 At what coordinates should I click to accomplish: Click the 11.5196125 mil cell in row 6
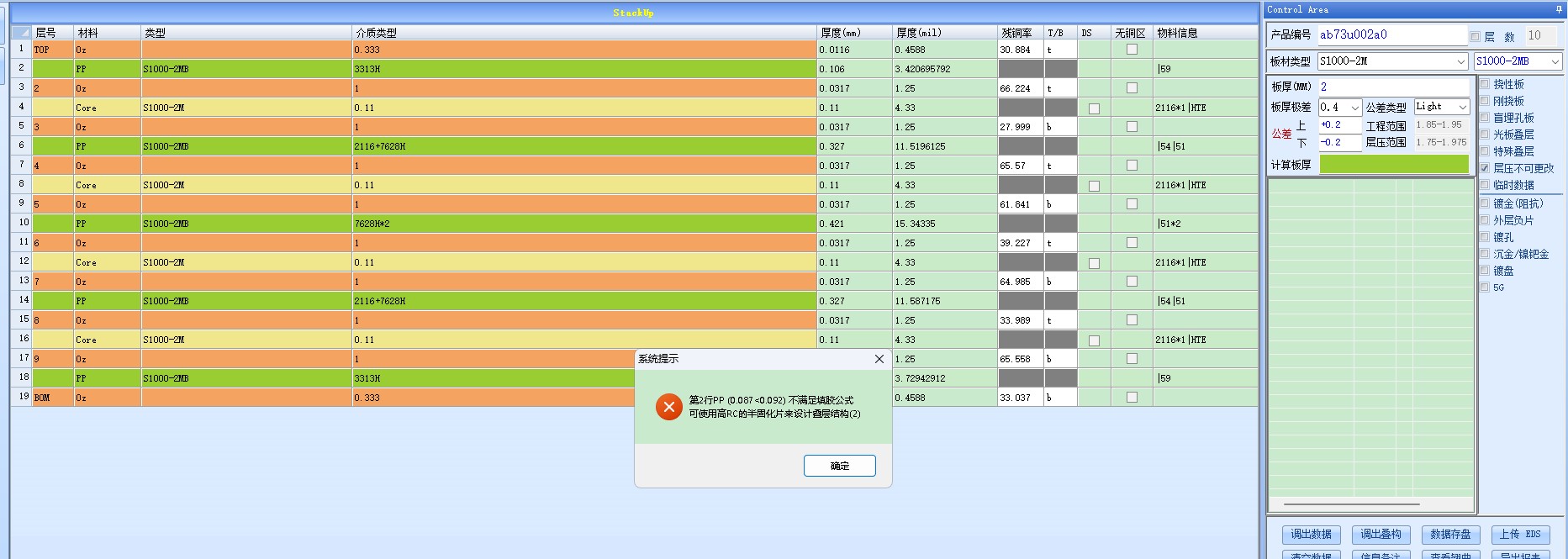pos(945,146)
